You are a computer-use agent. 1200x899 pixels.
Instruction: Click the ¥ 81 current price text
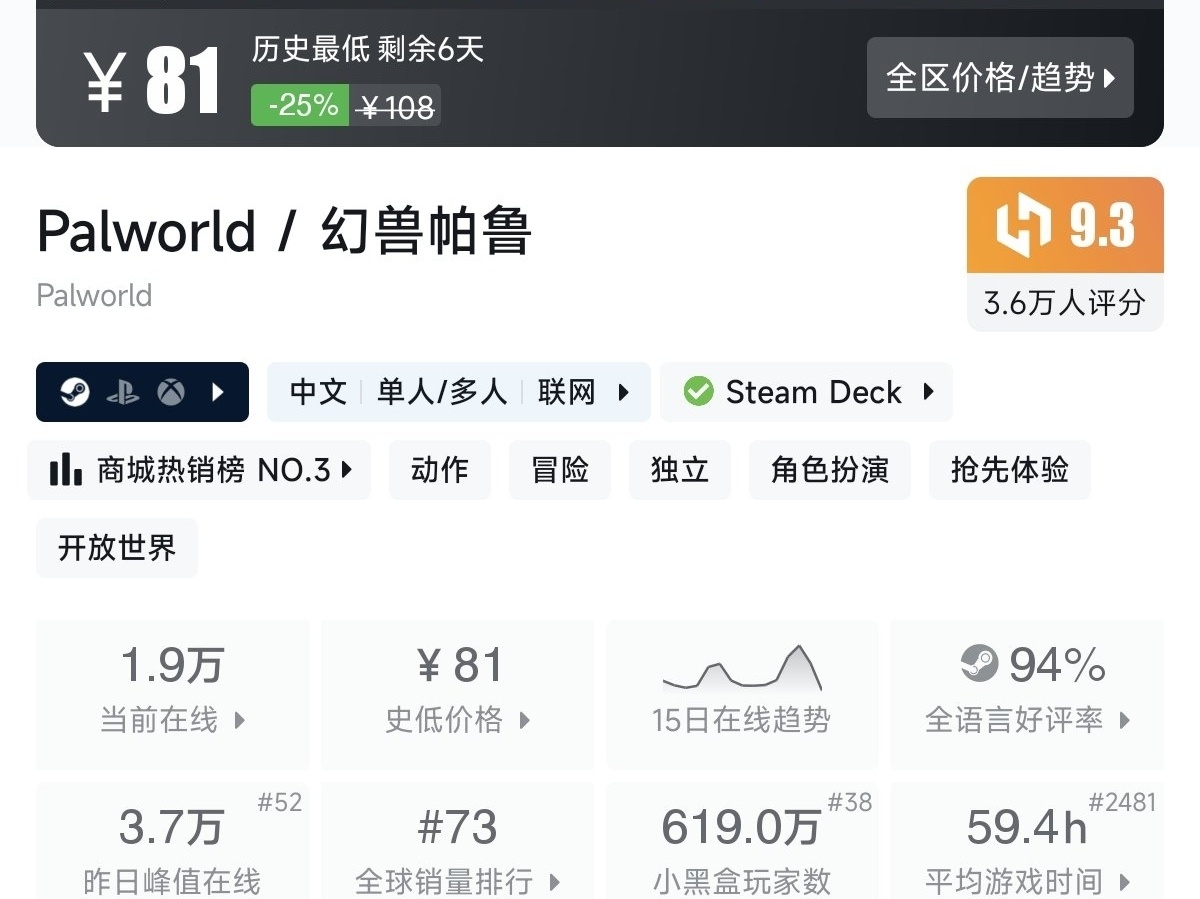pyautogui.click(x=152, y=80)
